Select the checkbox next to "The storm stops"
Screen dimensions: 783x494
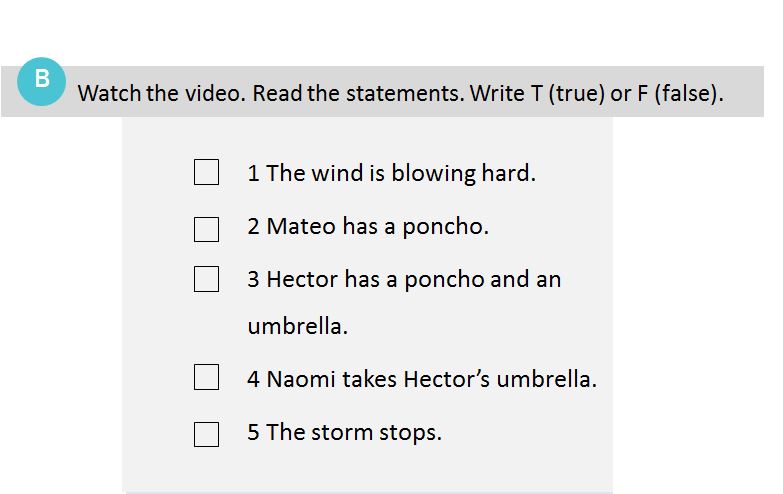click(206, 434)
